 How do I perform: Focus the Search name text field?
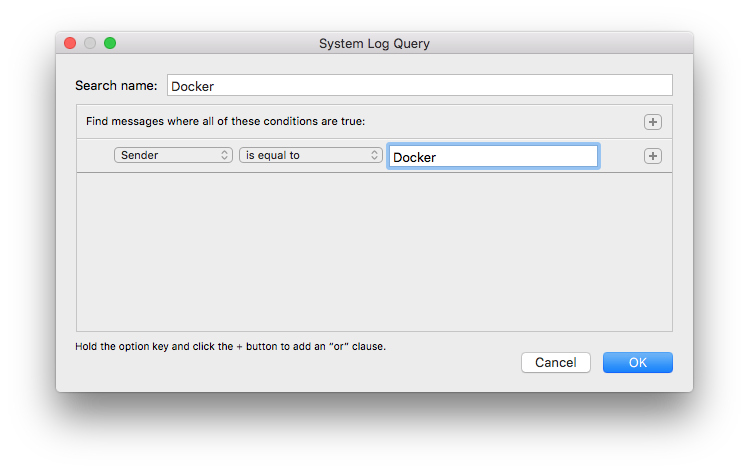(419, 86)
